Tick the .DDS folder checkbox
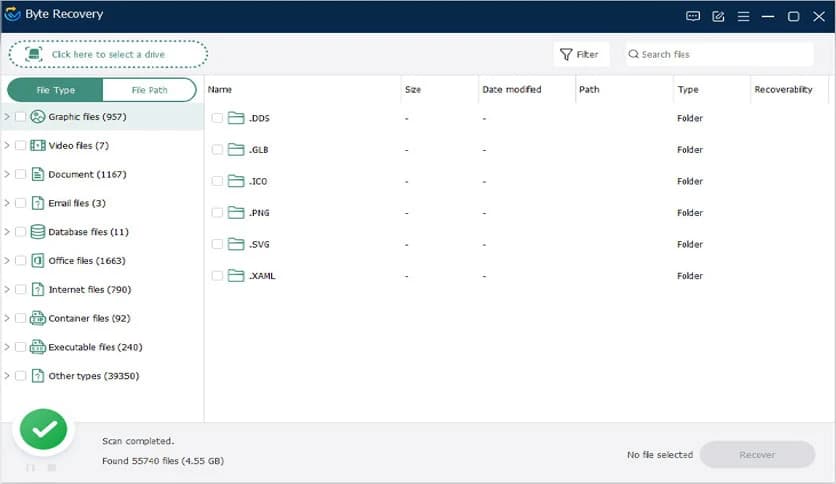The height and width of the screenshot is (484, 836). pyautogui.click(x=217, y=118)
